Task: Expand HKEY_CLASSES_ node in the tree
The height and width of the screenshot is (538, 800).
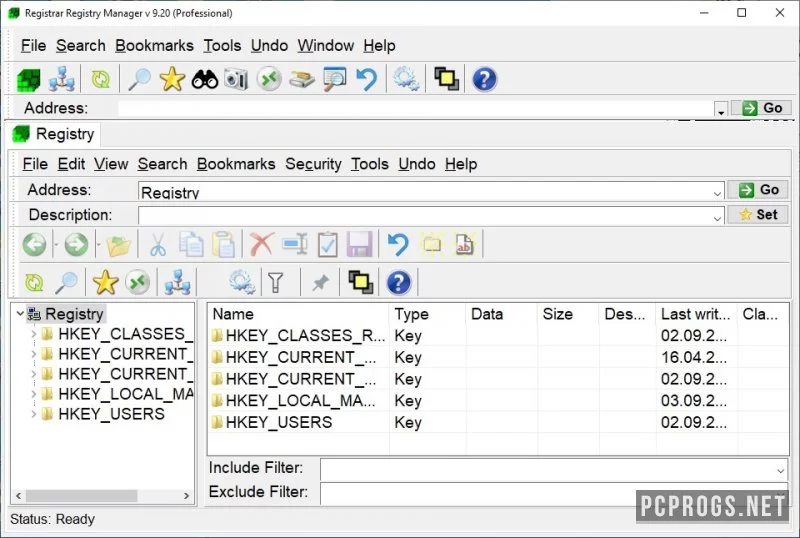Action: click(33, 334)
